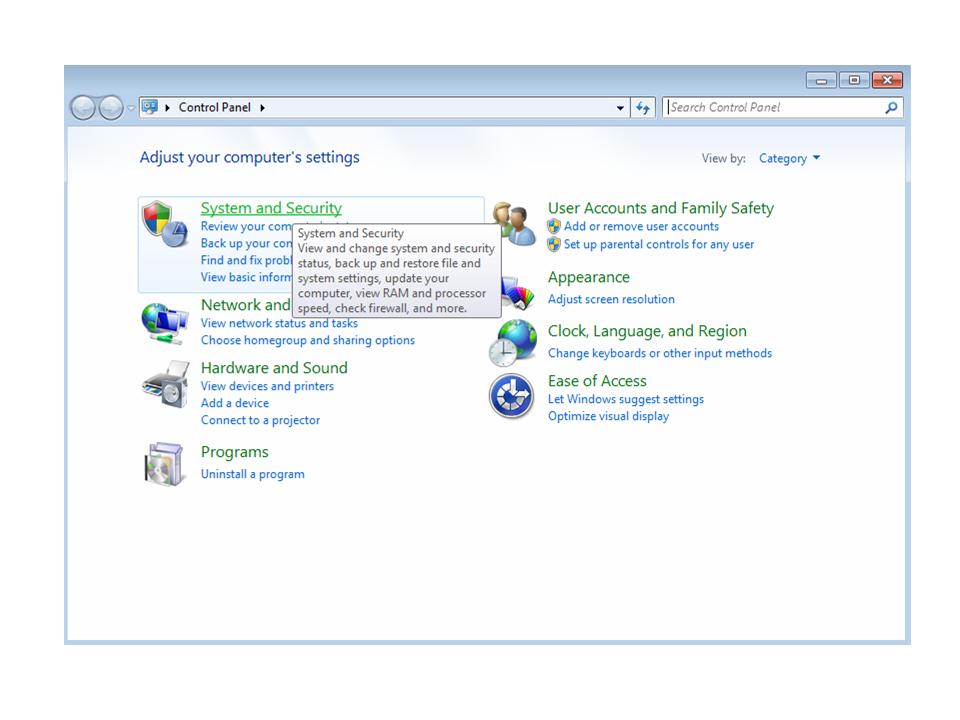Viewport: 960px width, 720px height.
Task: Expand the address bar history dropdown arrow
Action: [620, 108]
